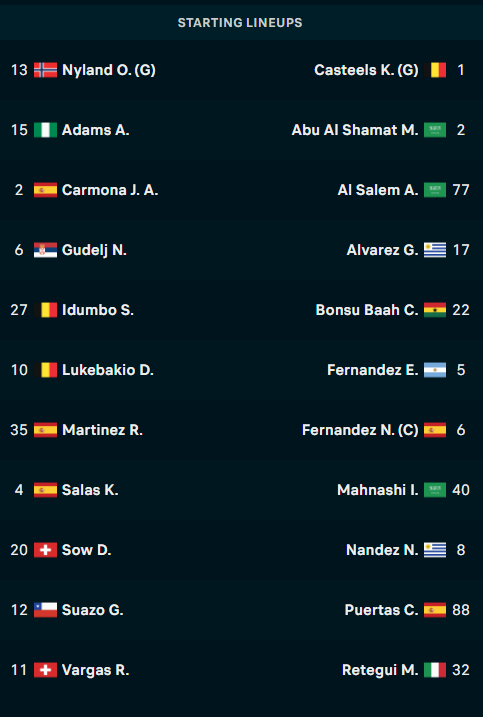
Task: Click Belgium flag beside Casteels K.
Action: point(435,70)
